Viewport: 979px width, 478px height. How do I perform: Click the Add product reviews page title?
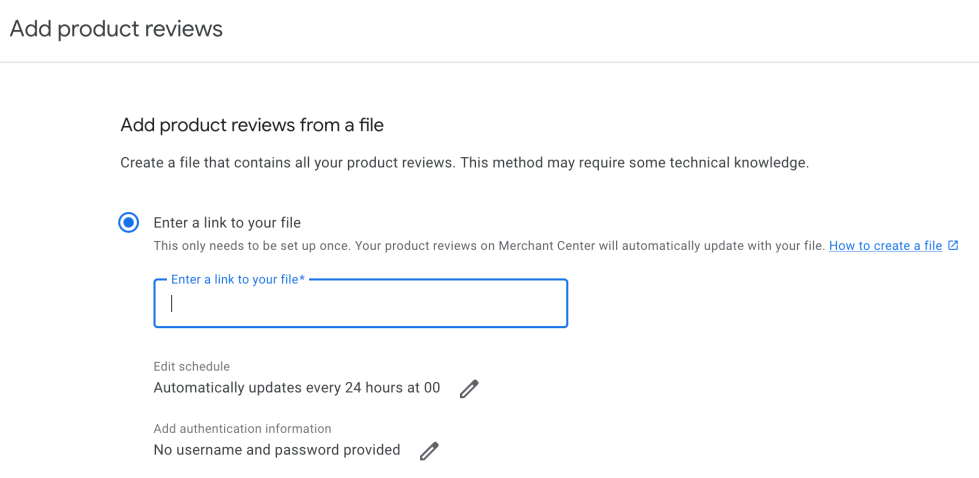(116, 29)
